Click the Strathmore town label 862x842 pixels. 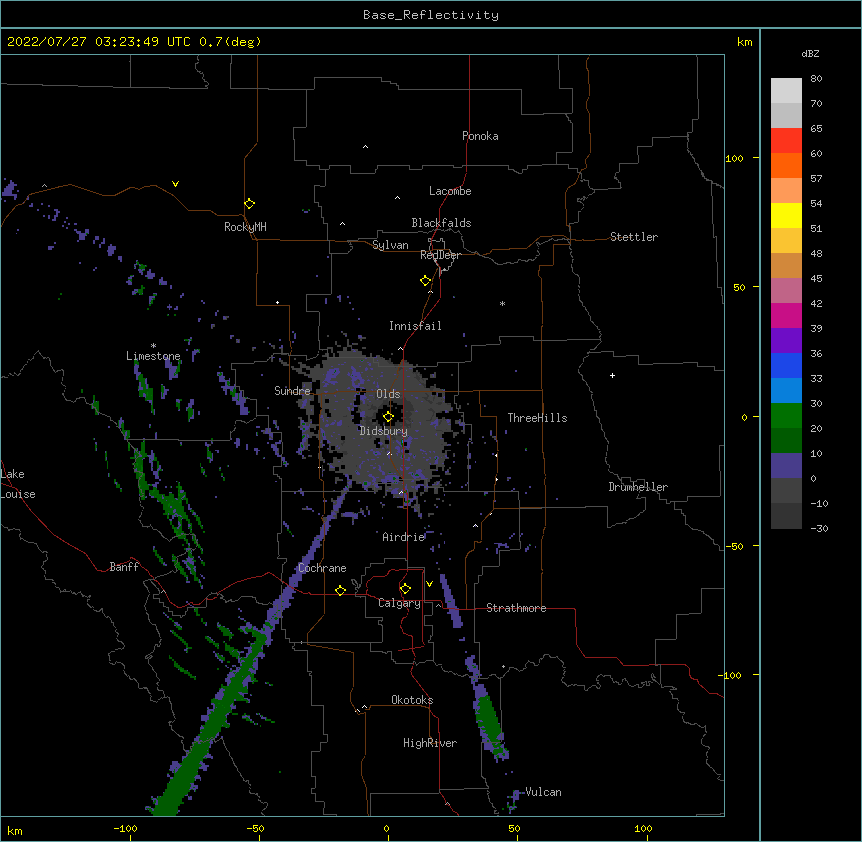pyautogui.click(x=516, y=608)
